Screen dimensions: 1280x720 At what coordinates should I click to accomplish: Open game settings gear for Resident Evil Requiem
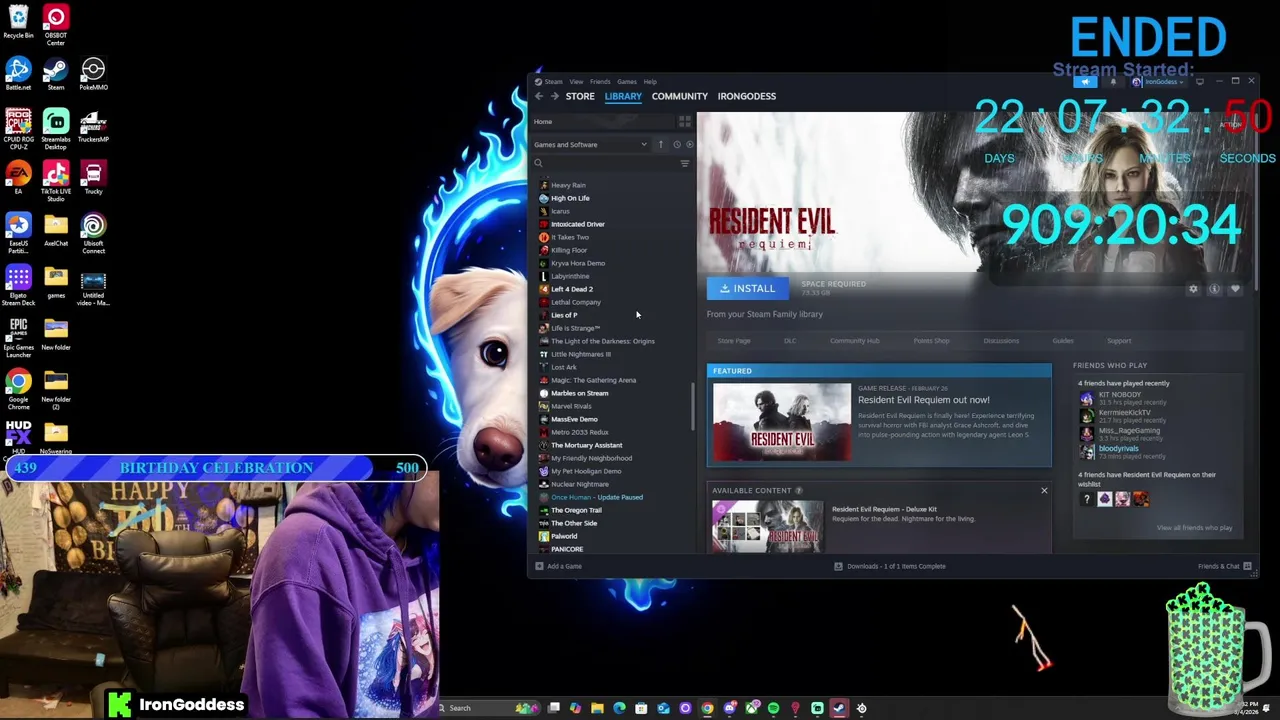pyautogui.click(x=1193, y=289)
